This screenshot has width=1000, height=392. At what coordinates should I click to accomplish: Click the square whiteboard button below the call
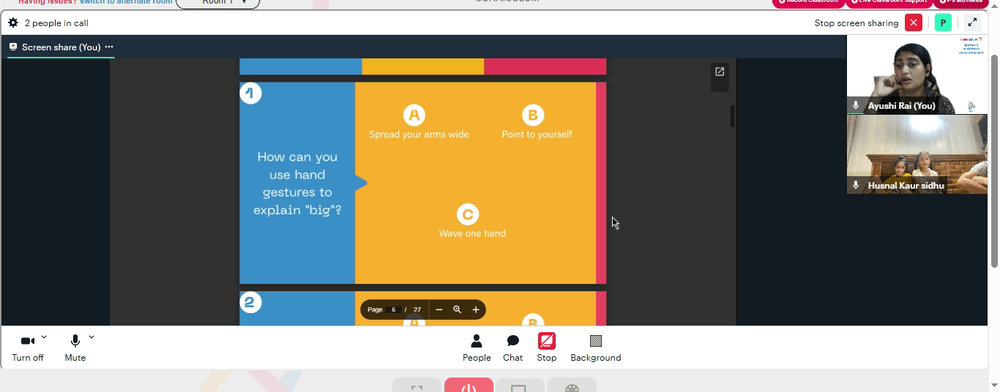point(520,385)
